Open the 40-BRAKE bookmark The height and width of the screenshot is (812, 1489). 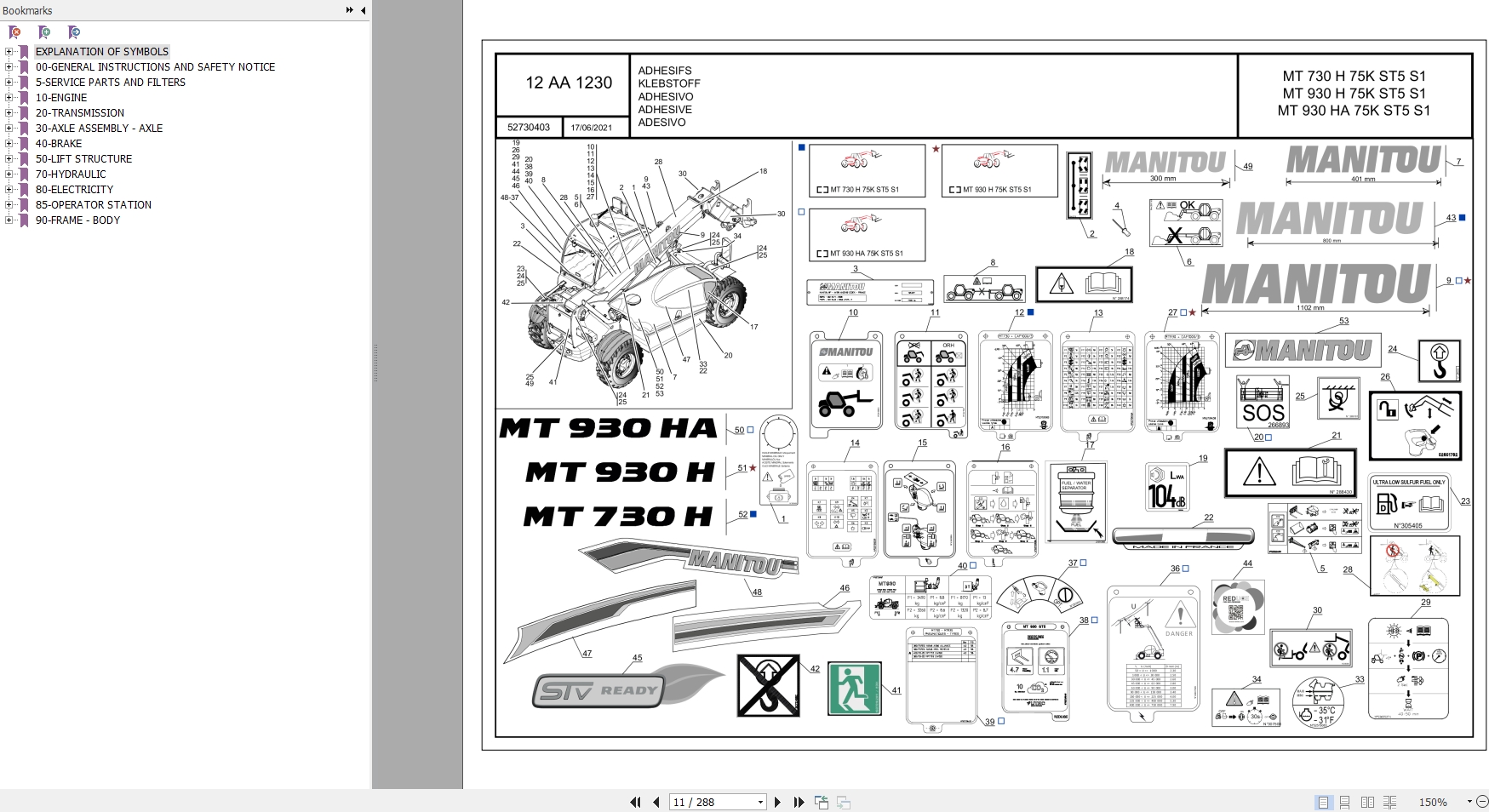coord(59,144)
